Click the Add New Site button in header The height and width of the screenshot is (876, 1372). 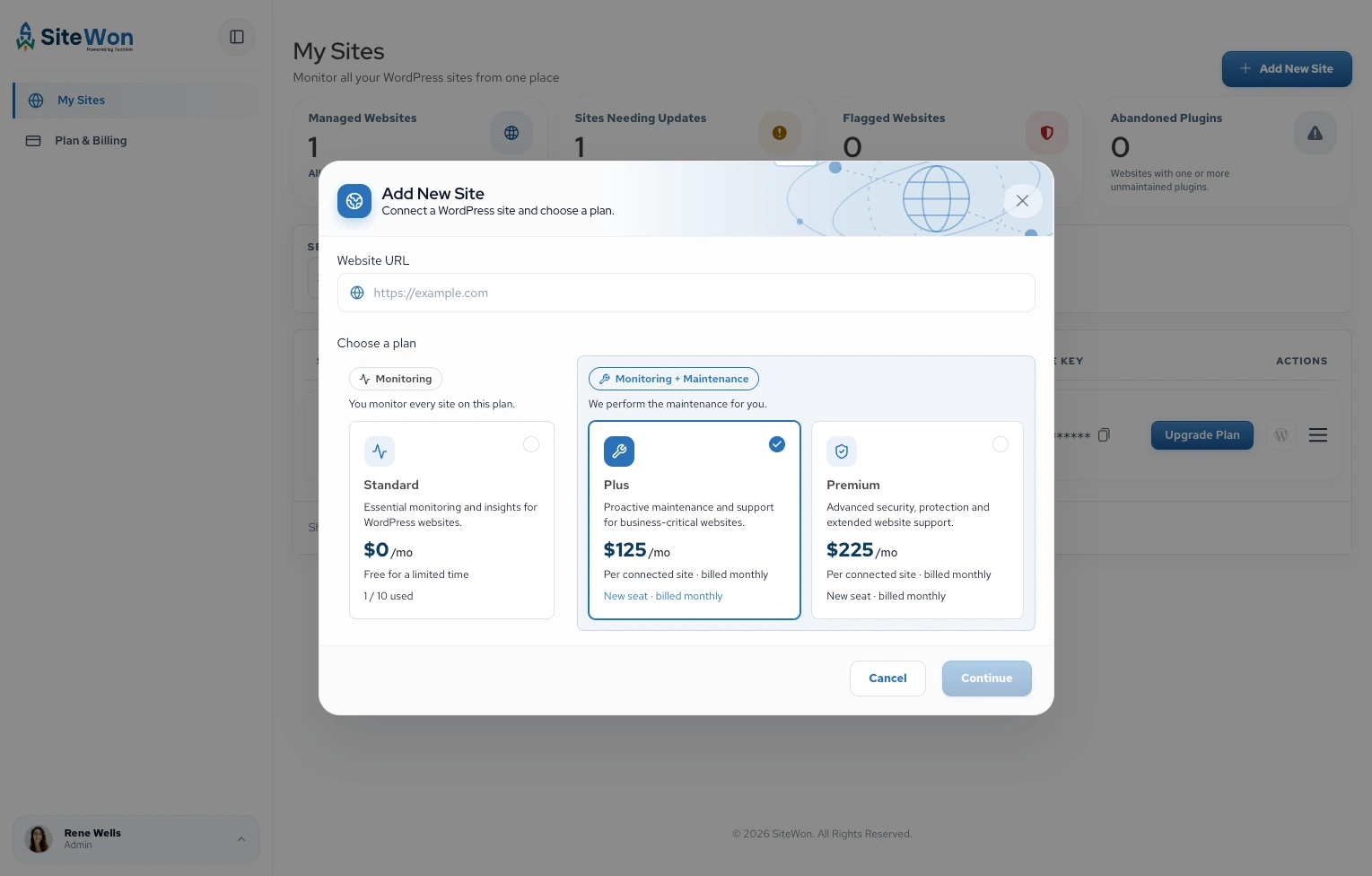coord(1287,69)
